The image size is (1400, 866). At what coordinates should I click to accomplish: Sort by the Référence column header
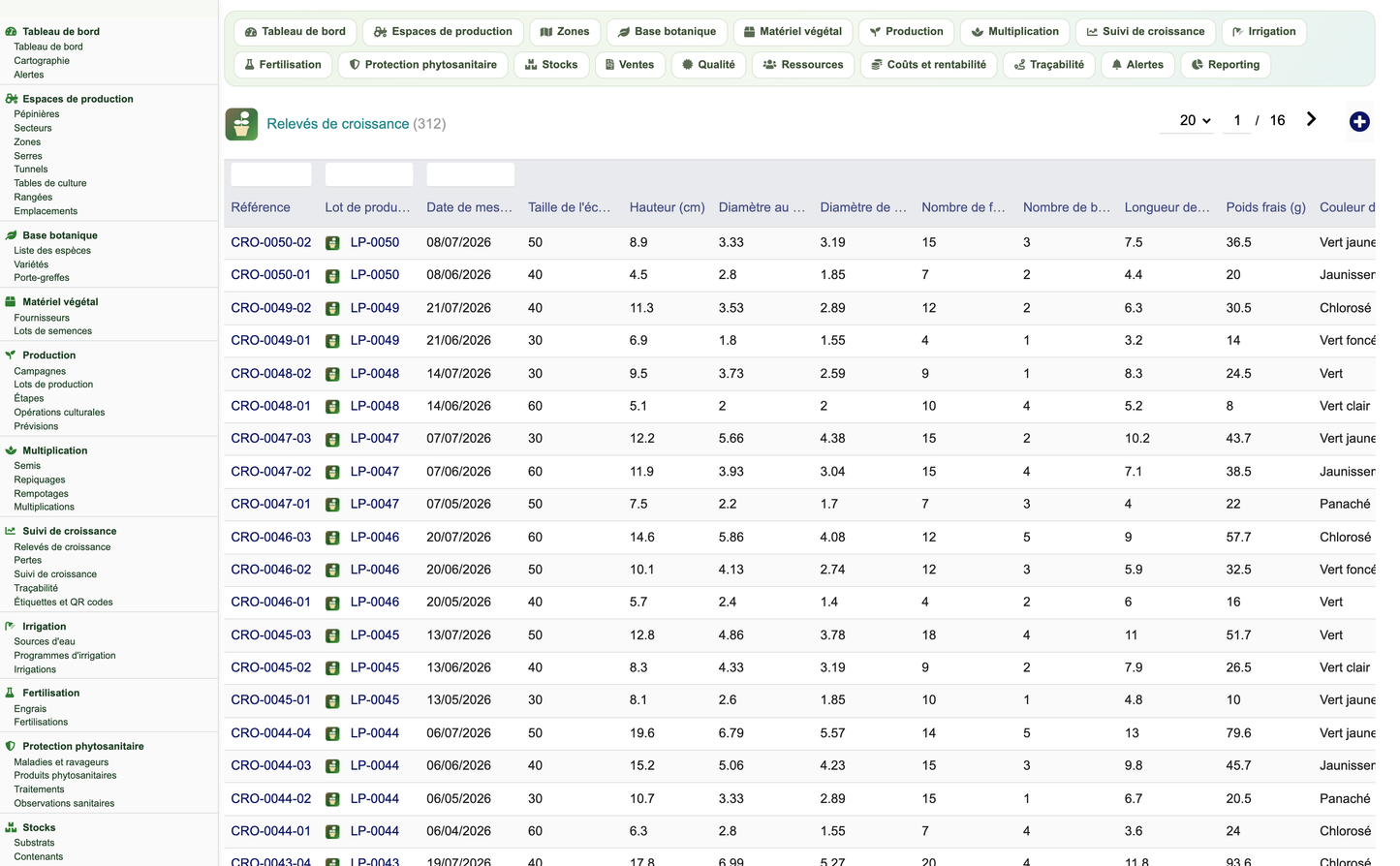tap(261, 207)
